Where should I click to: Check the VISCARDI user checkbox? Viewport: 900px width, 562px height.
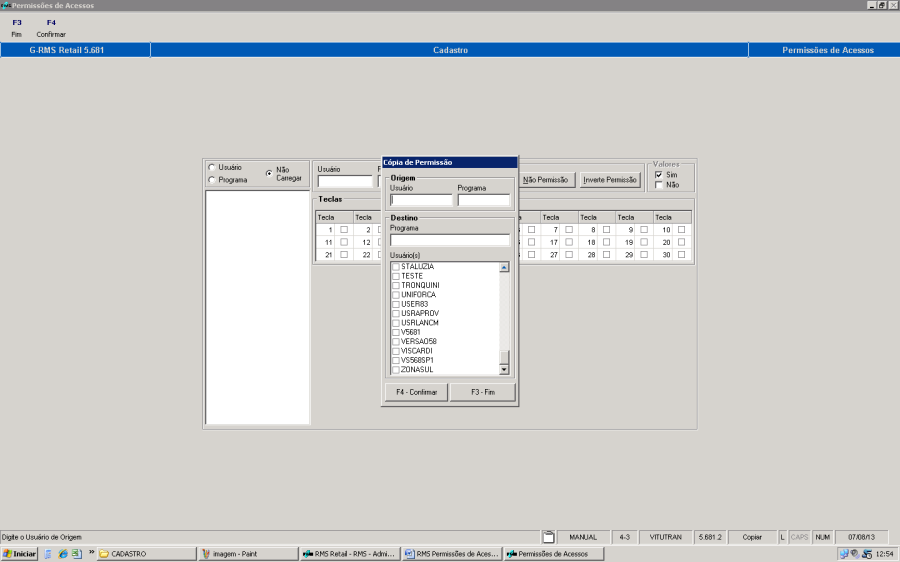[x=395, y=351]
